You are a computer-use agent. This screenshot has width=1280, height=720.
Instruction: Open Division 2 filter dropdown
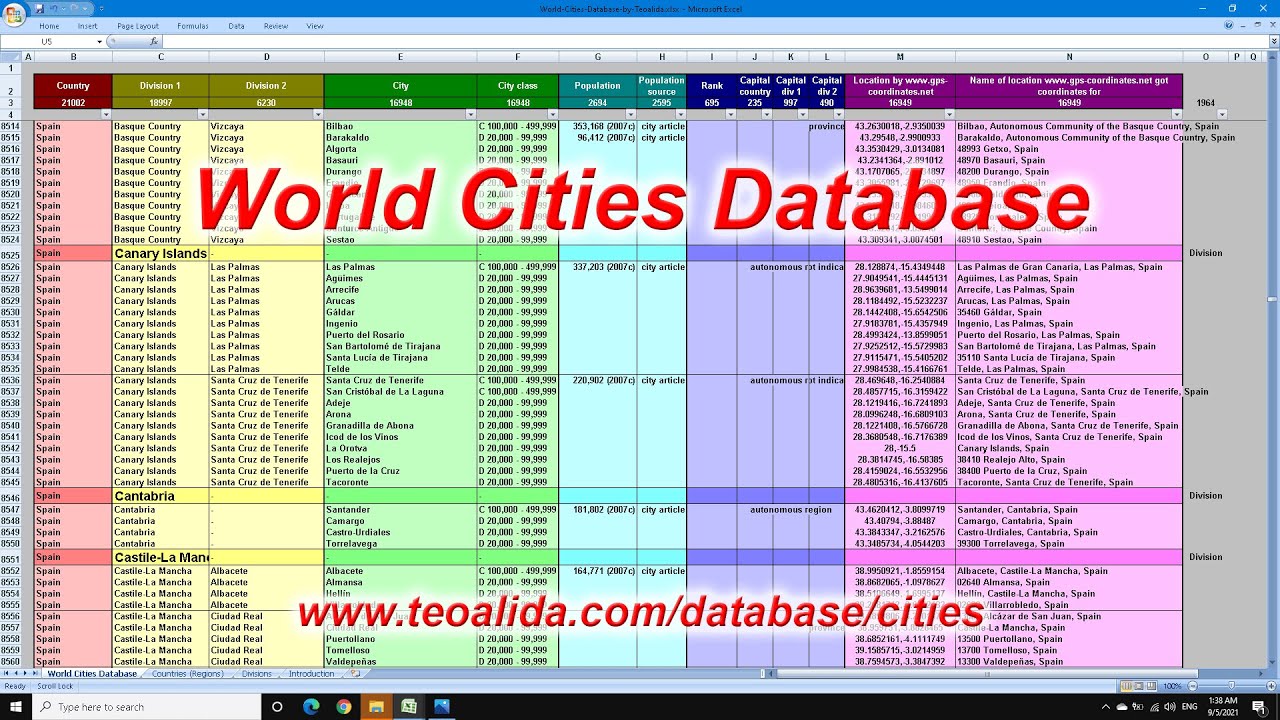coord(318,114)
